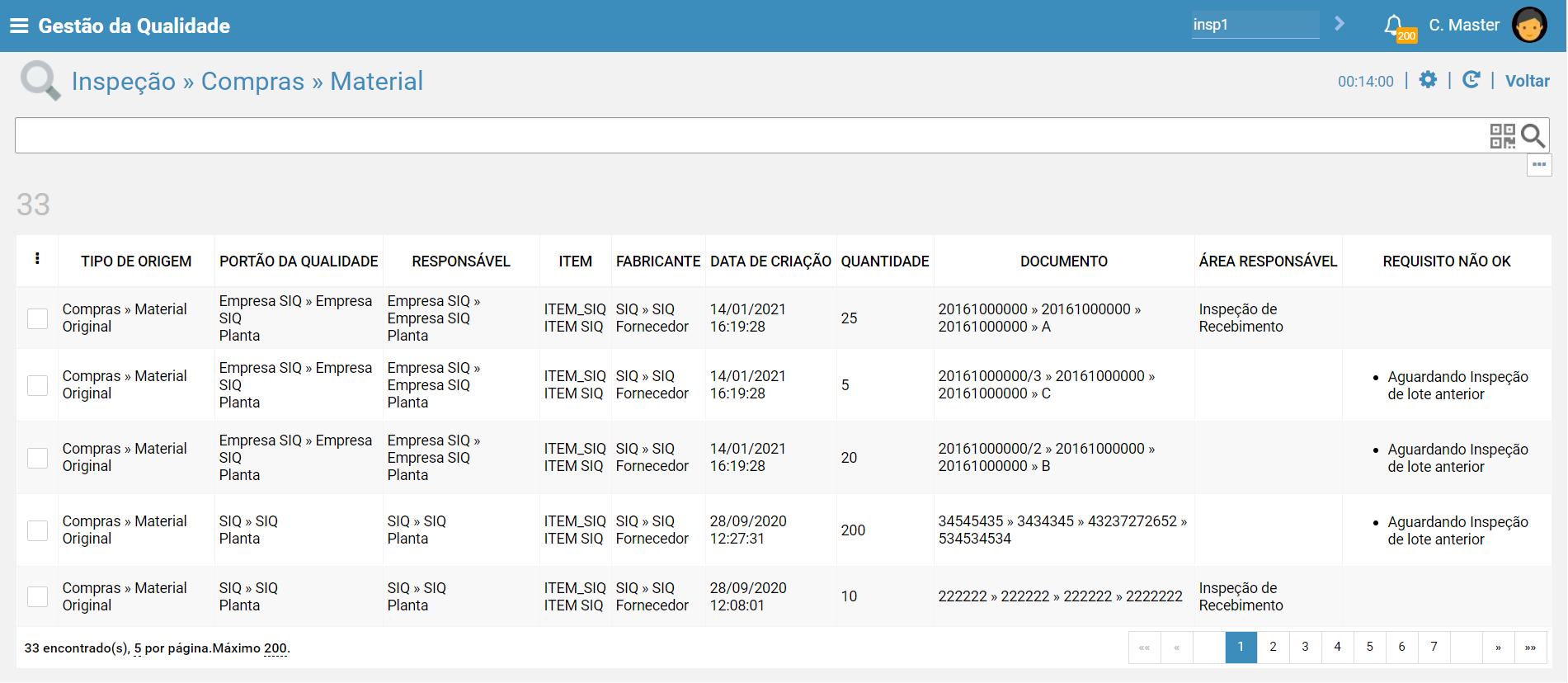Click the first page «« button
1568x683 pixels.
[x=1144, y=647]
